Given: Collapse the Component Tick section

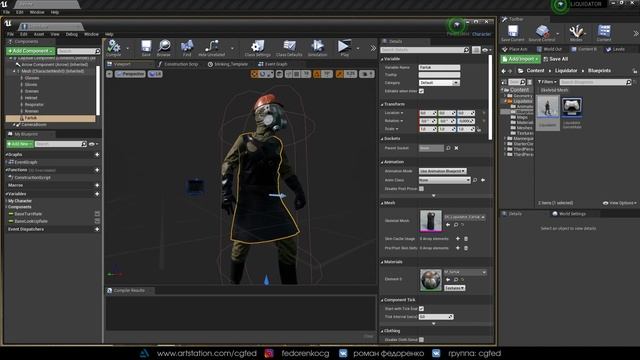Looking at the screenshot, I should [x=382, y=300].
